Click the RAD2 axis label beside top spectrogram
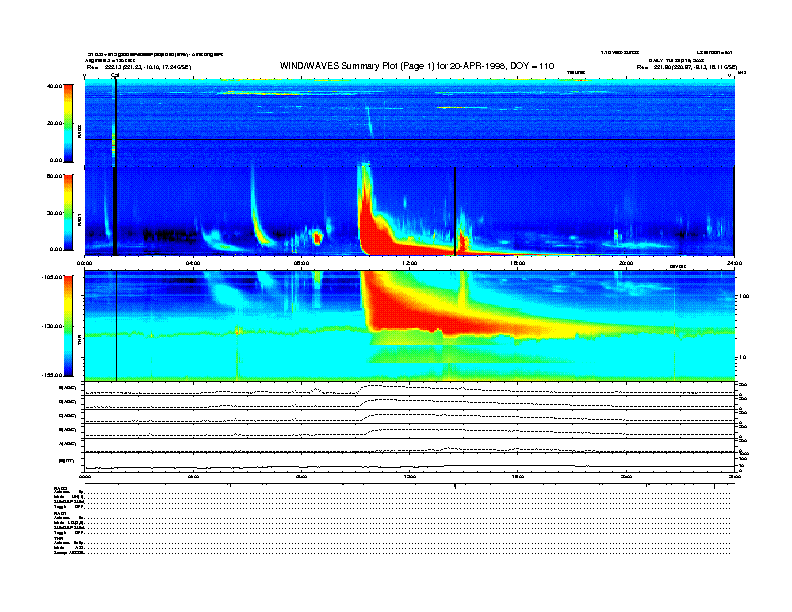 (x=79, y=132)
